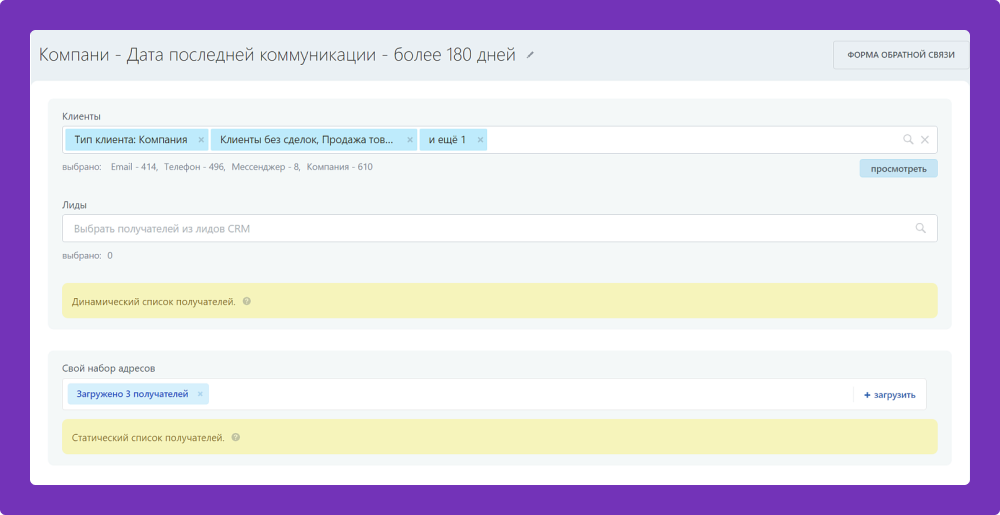Open help for Динамический список получателей

pos(247,301)
